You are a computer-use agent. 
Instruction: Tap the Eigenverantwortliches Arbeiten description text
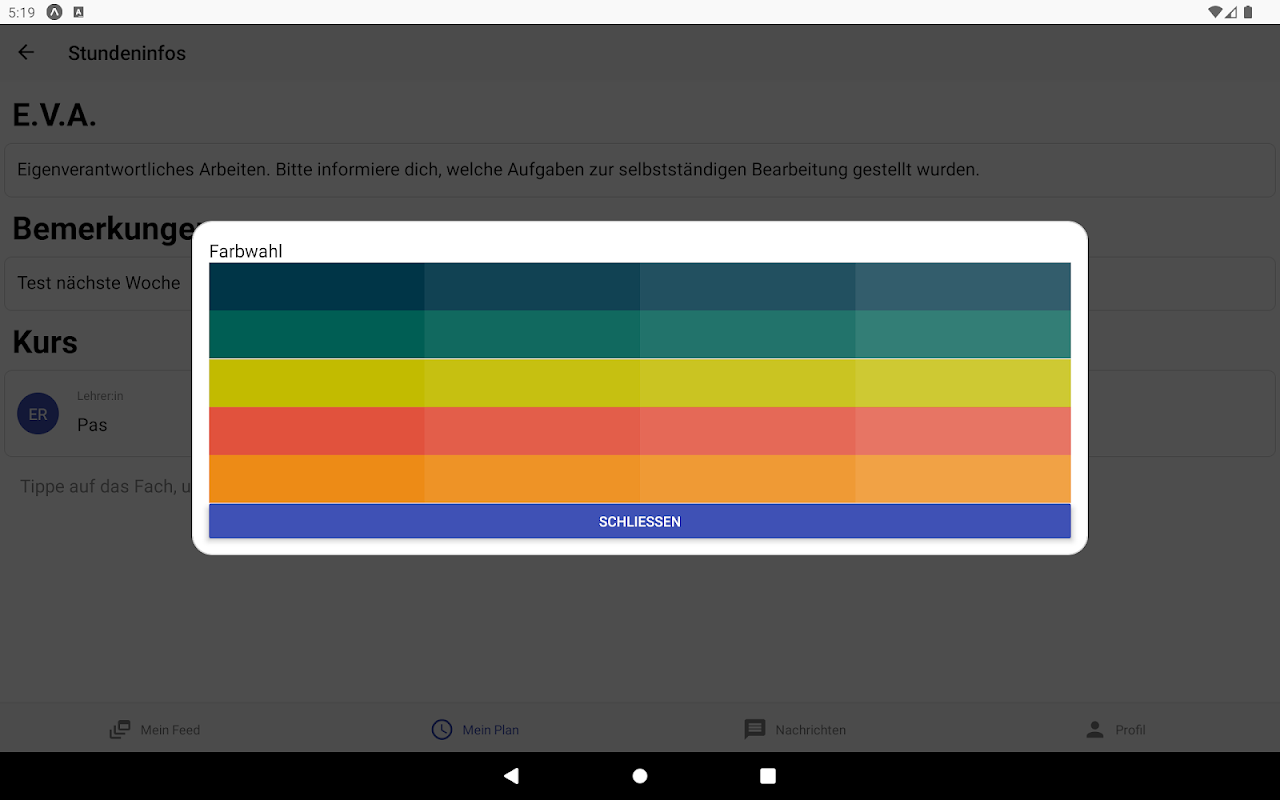[x=498, y=170]
